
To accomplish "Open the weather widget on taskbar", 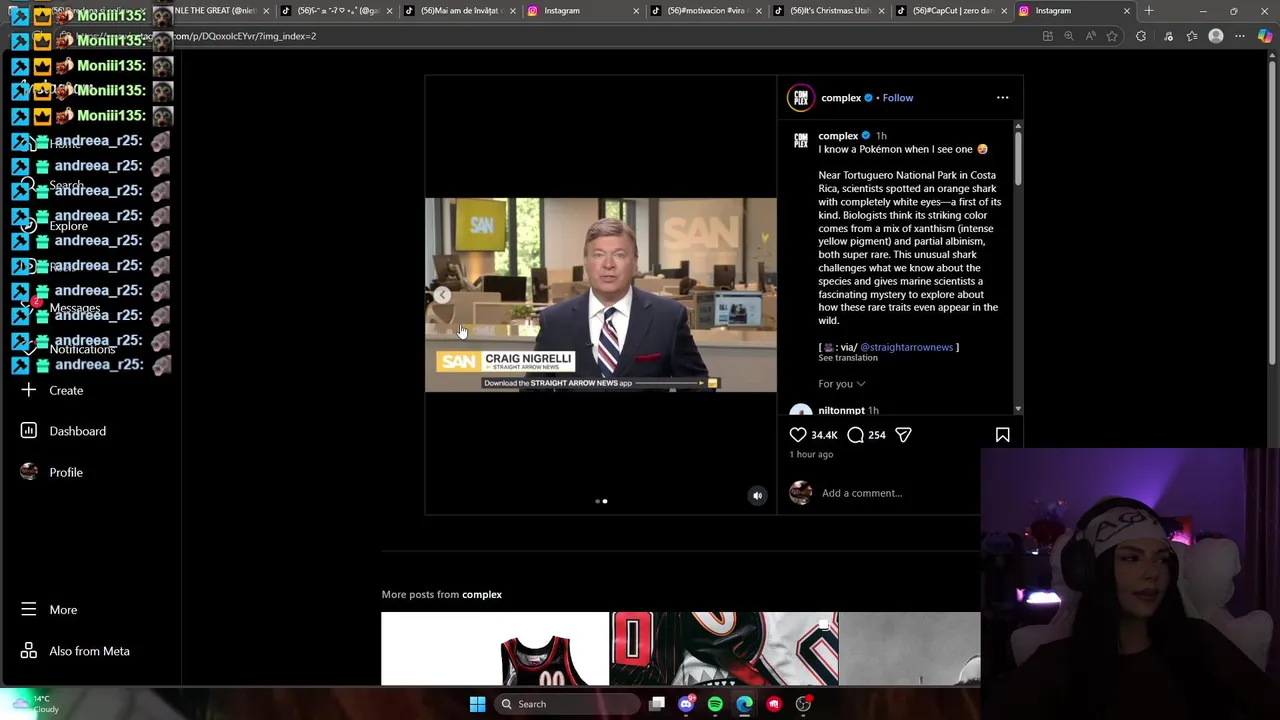I will [33, 704].
